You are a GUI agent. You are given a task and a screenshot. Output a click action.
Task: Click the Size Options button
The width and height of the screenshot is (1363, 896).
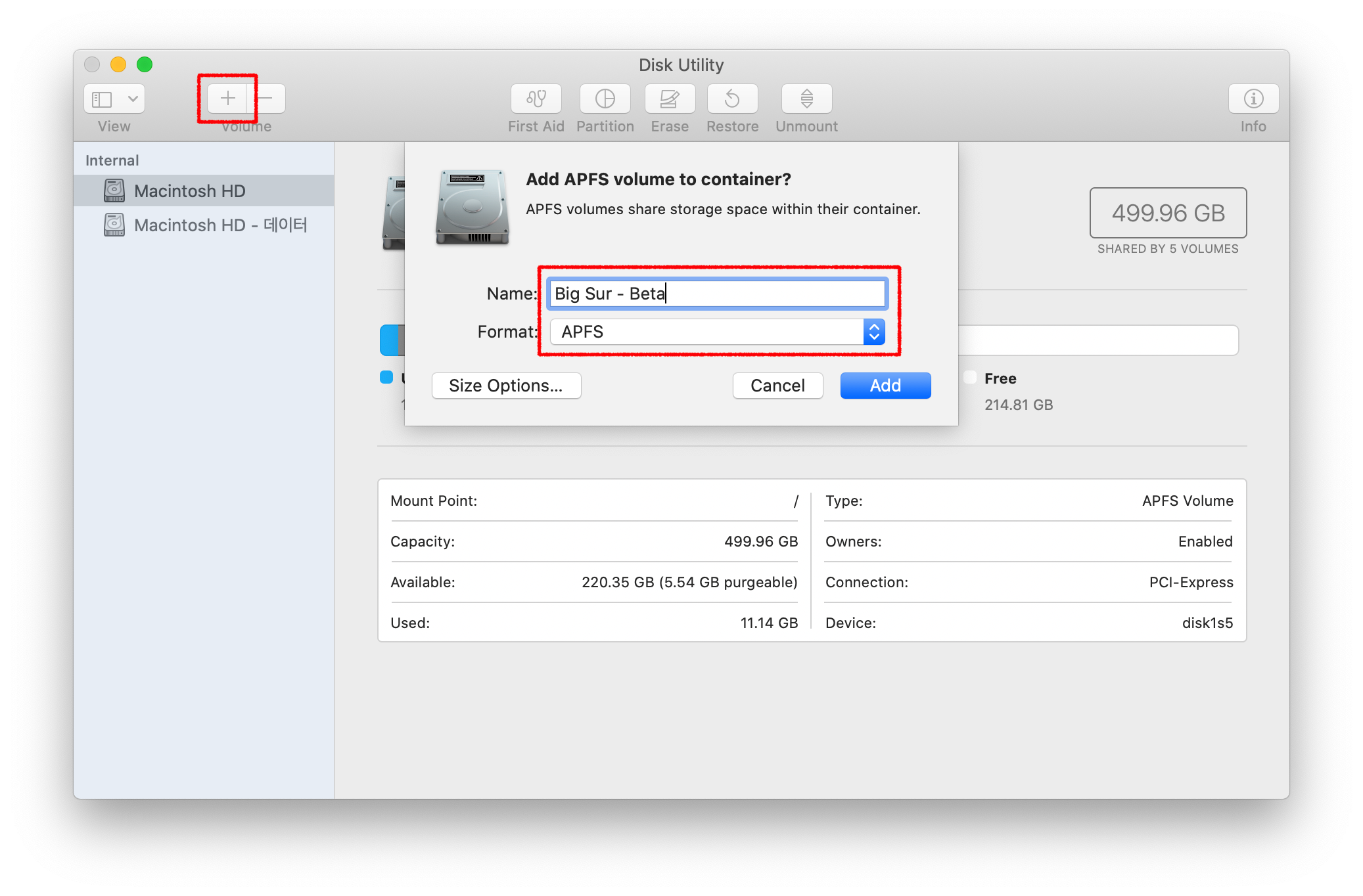coord(505,386)
